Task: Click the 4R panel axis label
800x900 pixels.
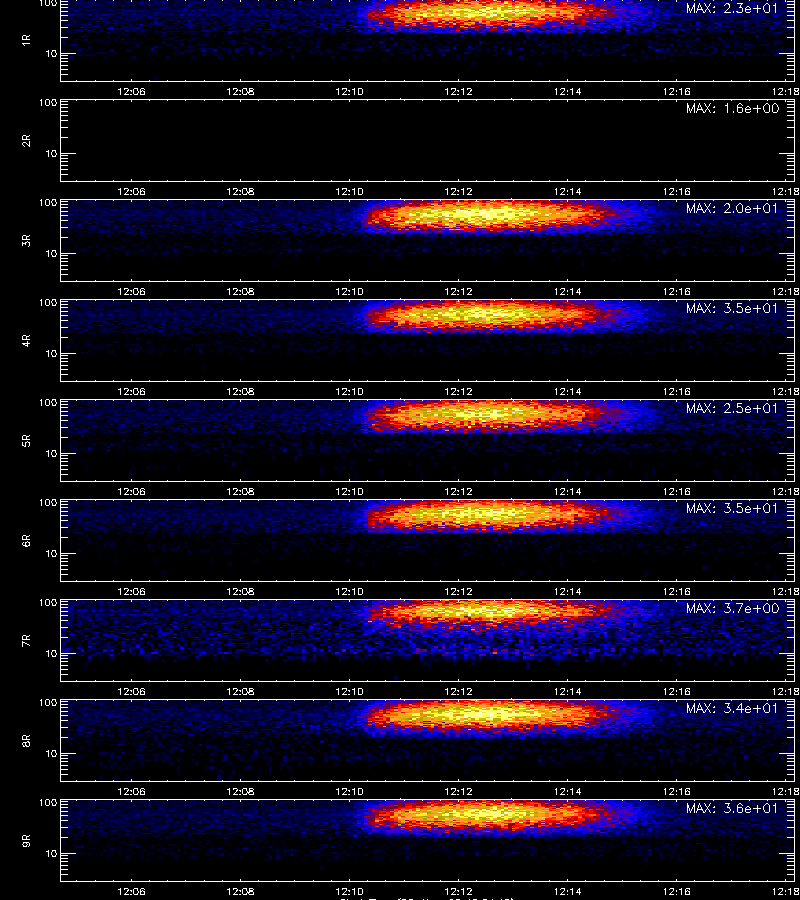Action: (26, 340)
